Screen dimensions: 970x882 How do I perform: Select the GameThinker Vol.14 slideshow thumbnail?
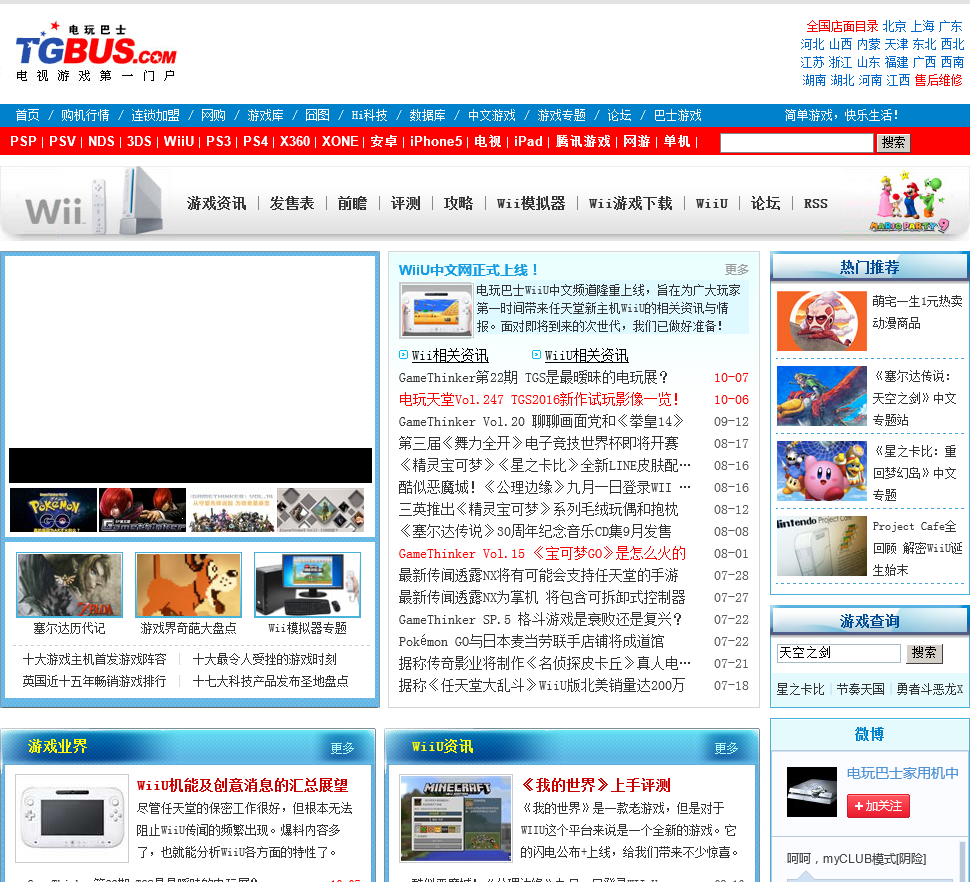coord(231,510)
